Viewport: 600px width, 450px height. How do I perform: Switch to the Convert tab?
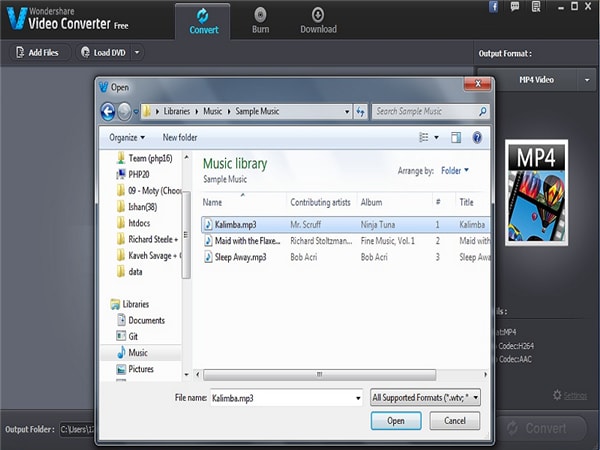[203, 21]
